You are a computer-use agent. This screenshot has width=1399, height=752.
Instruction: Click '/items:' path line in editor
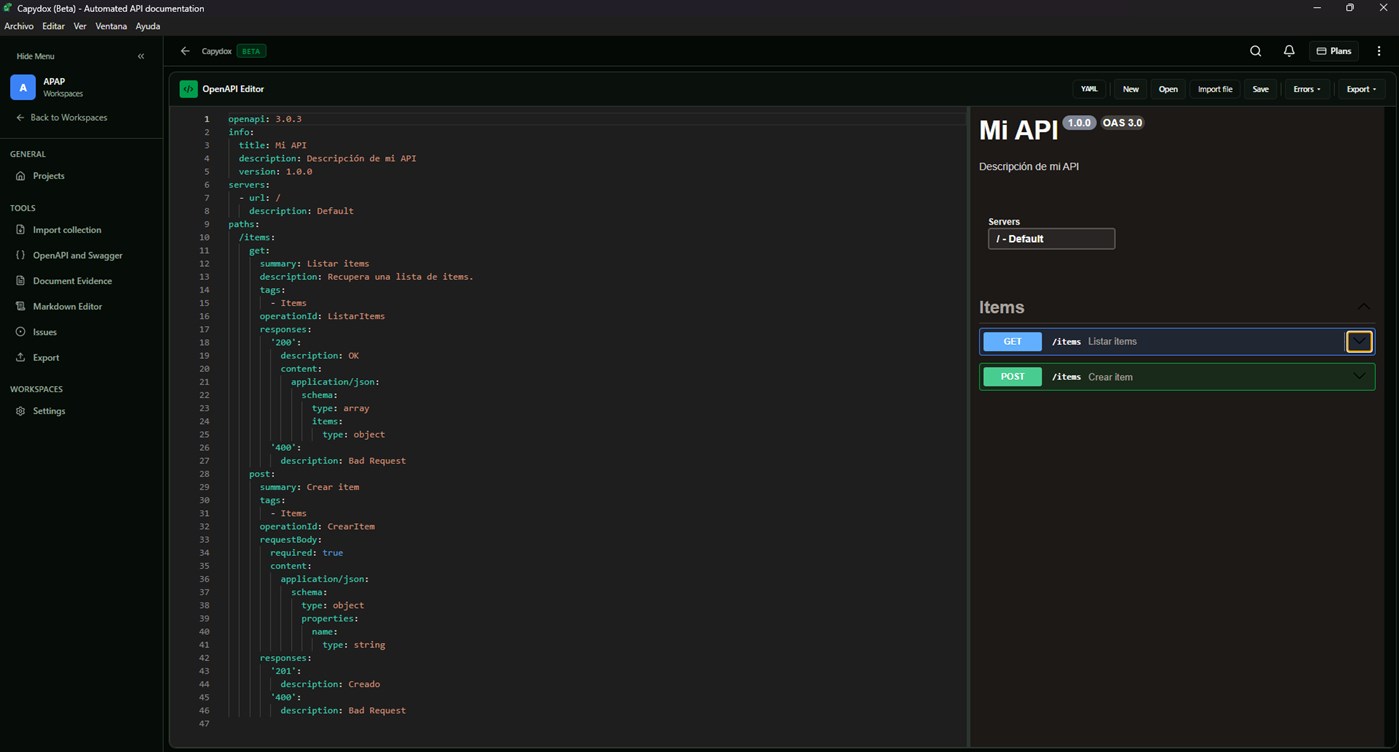256,237
